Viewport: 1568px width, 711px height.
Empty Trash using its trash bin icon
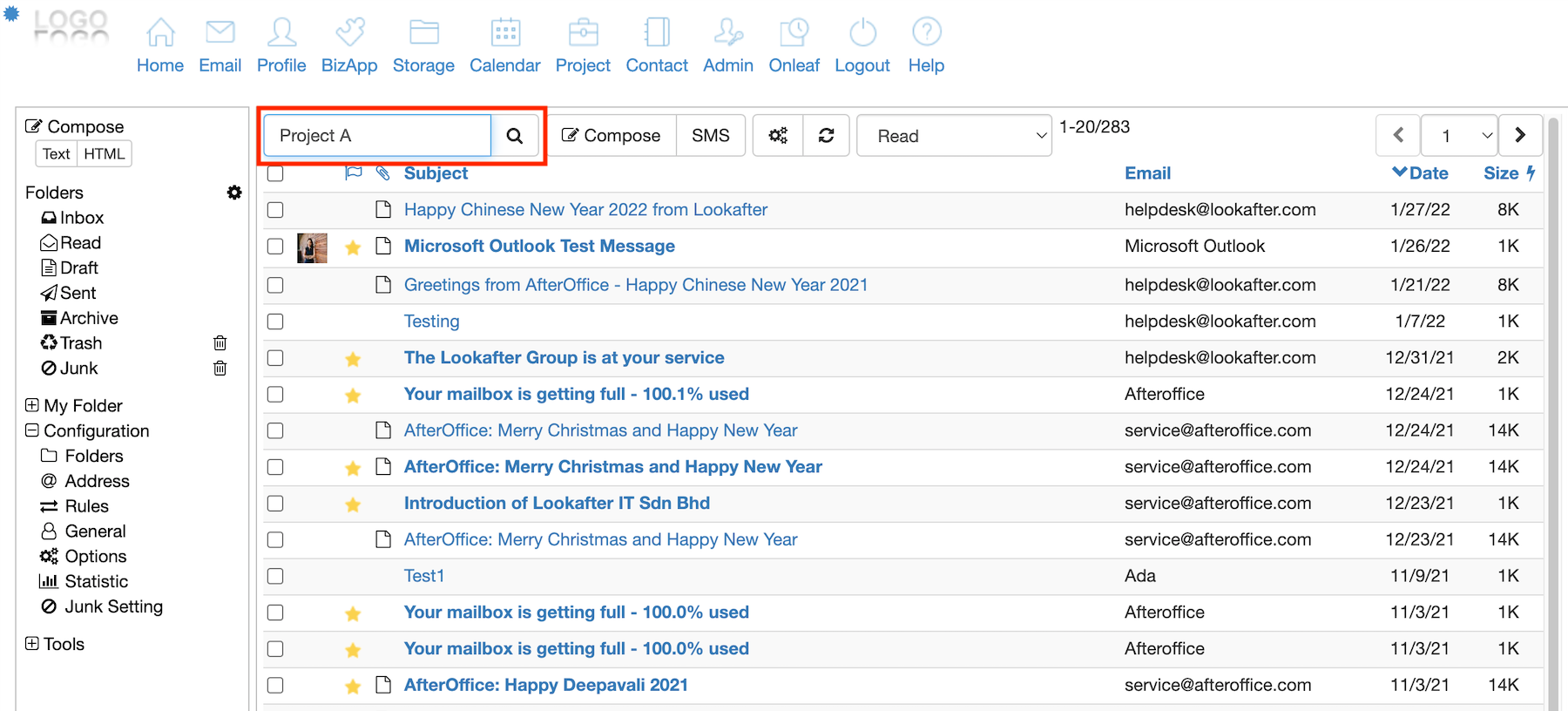(220, 343)
